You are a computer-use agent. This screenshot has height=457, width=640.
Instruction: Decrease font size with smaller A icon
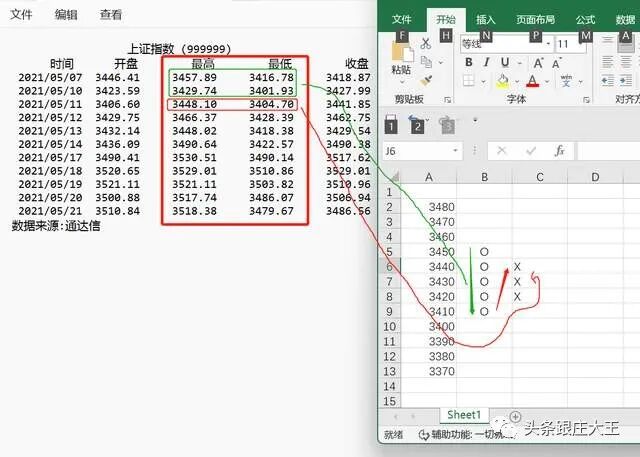(556, 63)
